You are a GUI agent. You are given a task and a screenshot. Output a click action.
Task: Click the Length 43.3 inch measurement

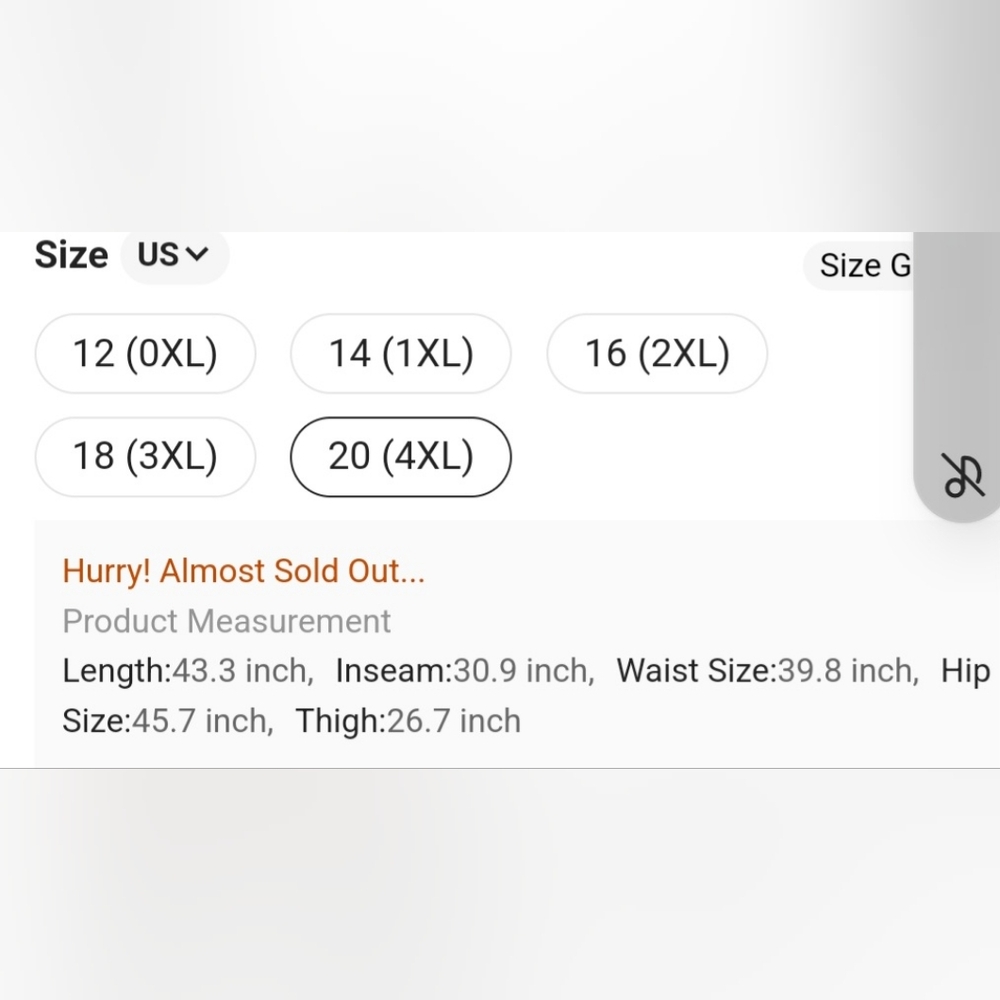pyautogui.click(x=188, y=671)
